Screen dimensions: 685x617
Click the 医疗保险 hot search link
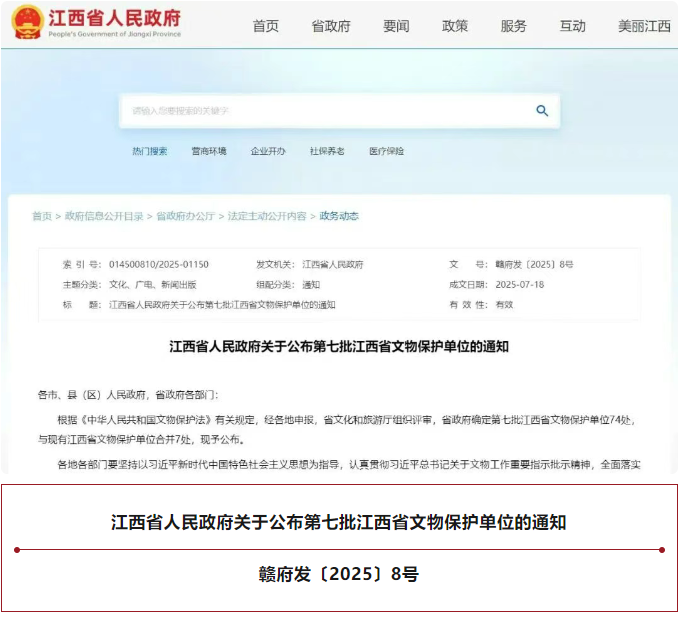pyautogui.click(x=387, y=151)
